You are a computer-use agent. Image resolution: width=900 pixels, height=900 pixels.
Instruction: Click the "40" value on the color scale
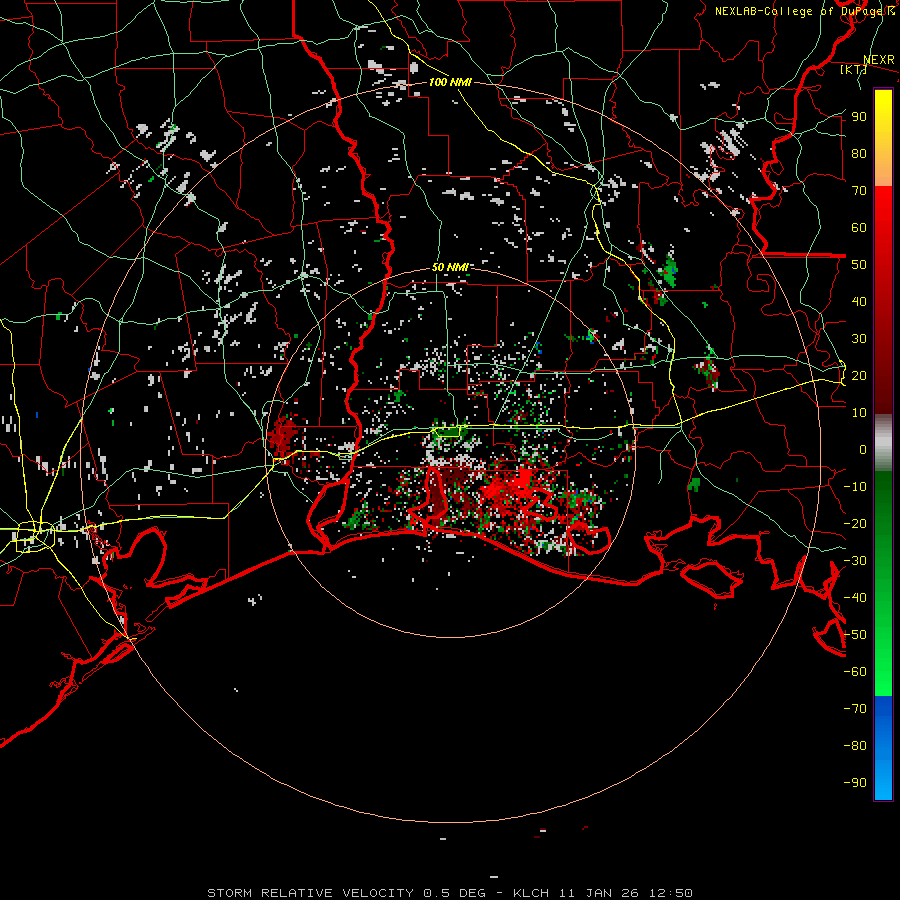(859, 301)
